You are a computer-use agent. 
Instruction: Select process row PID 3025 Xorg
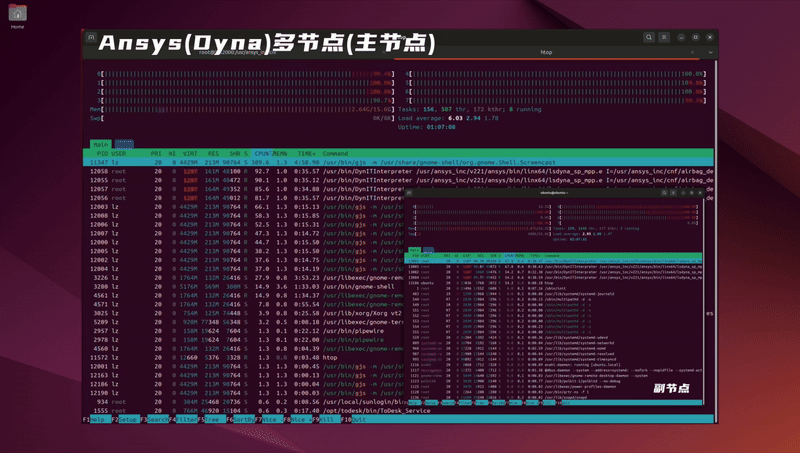click(x=245, y=313)
